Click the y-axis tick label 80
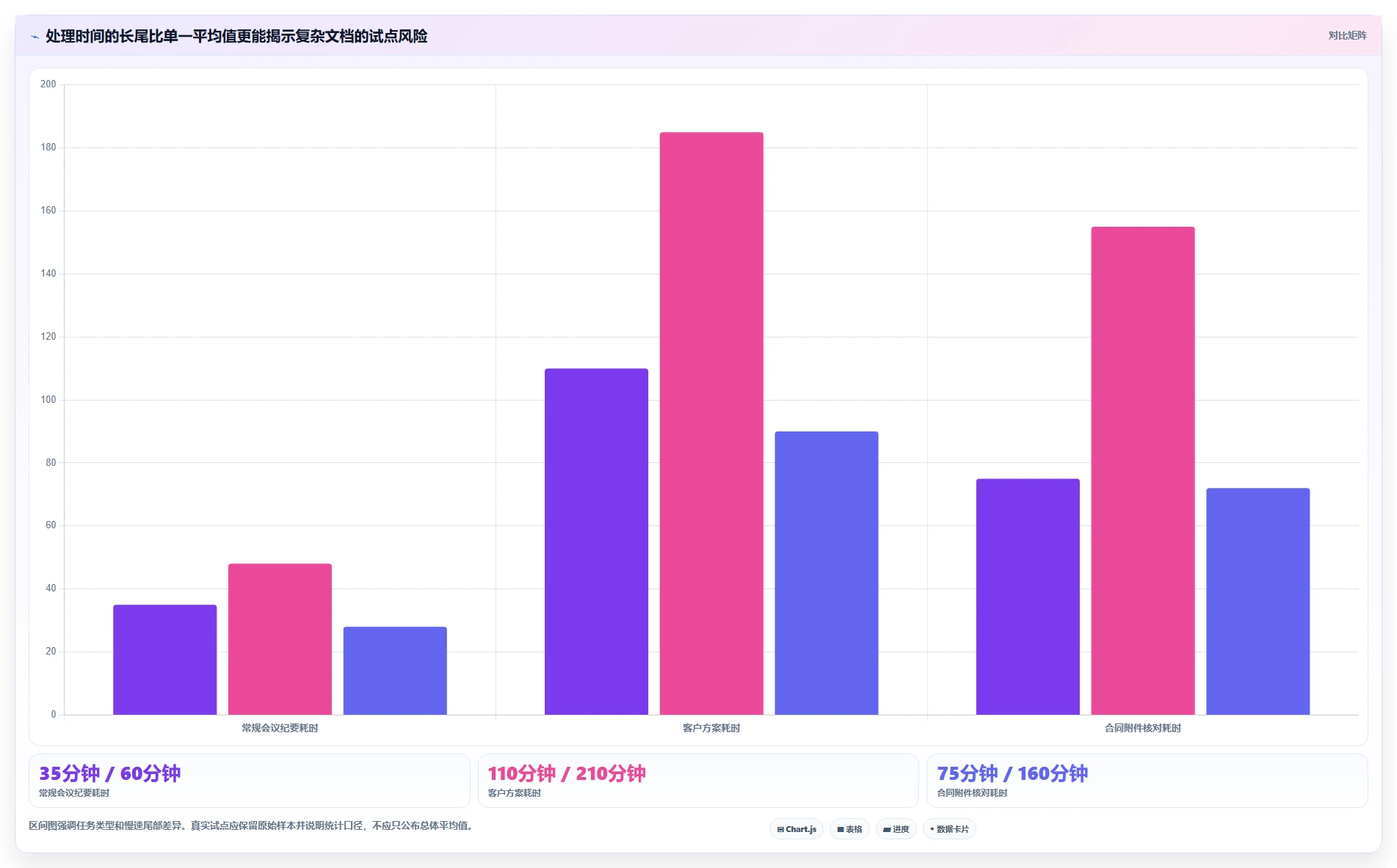1397x868 pixels. pyautogui.click(x=51, y=463)
